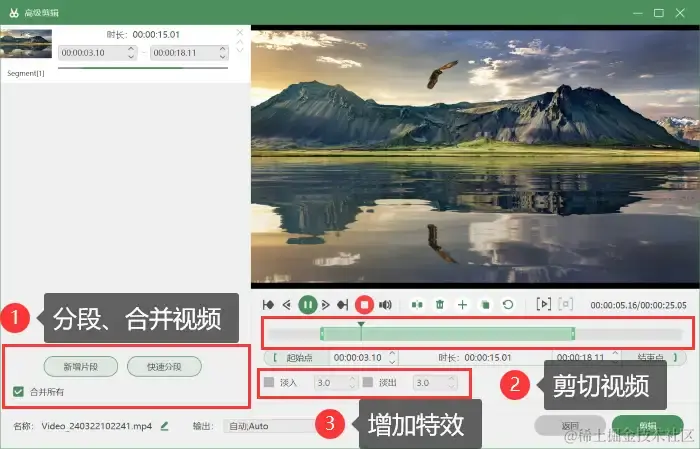Click the copy segment icon

tap(485, 305)
